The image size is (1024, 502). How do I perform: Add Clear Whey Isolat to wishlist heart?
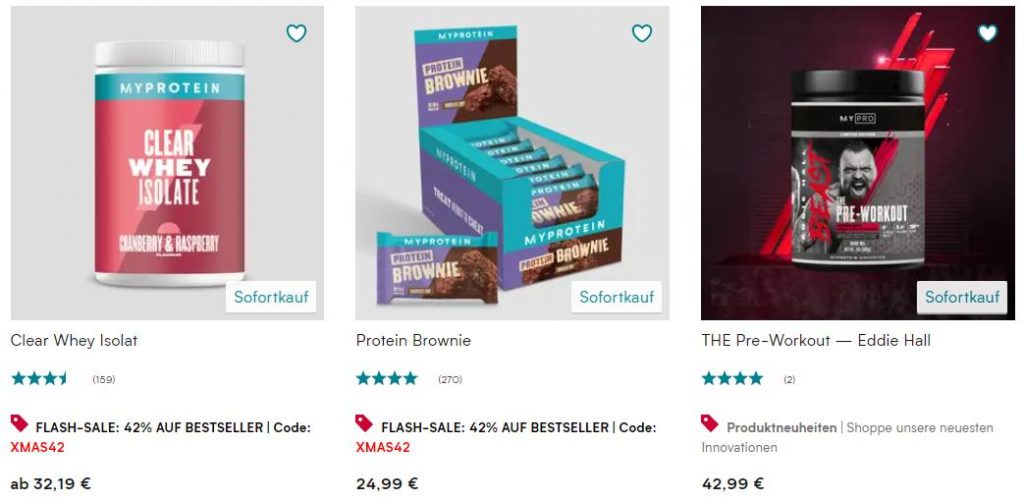296,33
